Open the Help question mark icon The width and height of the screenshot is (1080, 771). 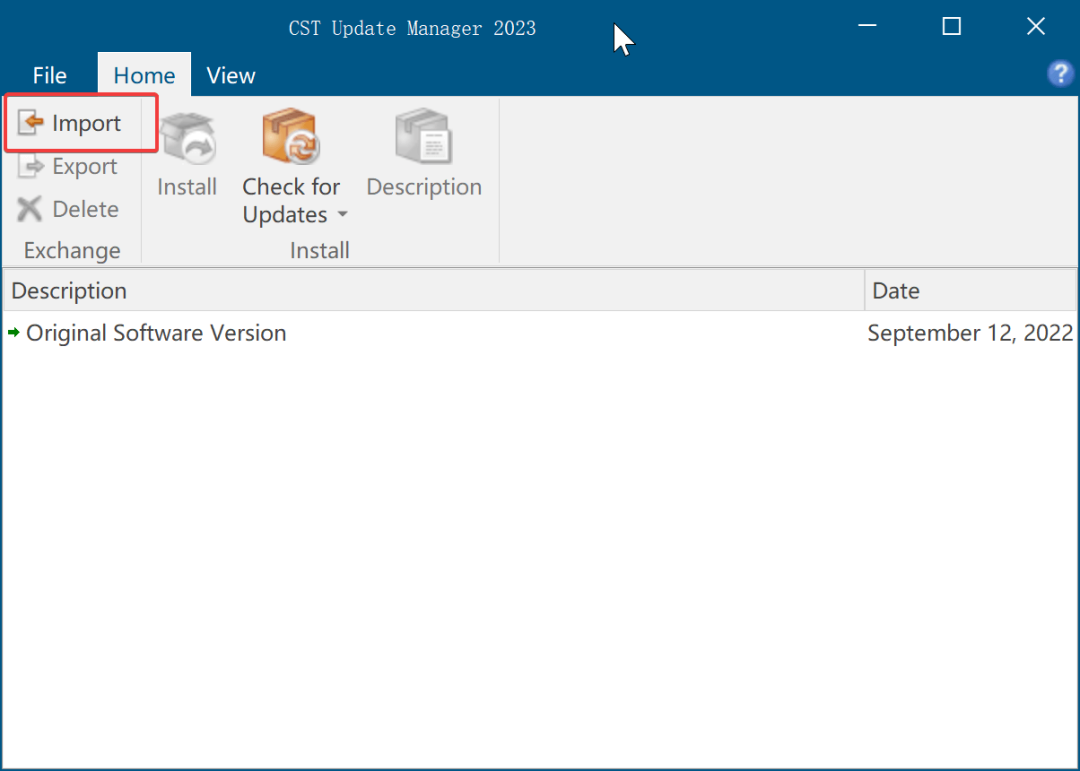(x=1060, y=73)
